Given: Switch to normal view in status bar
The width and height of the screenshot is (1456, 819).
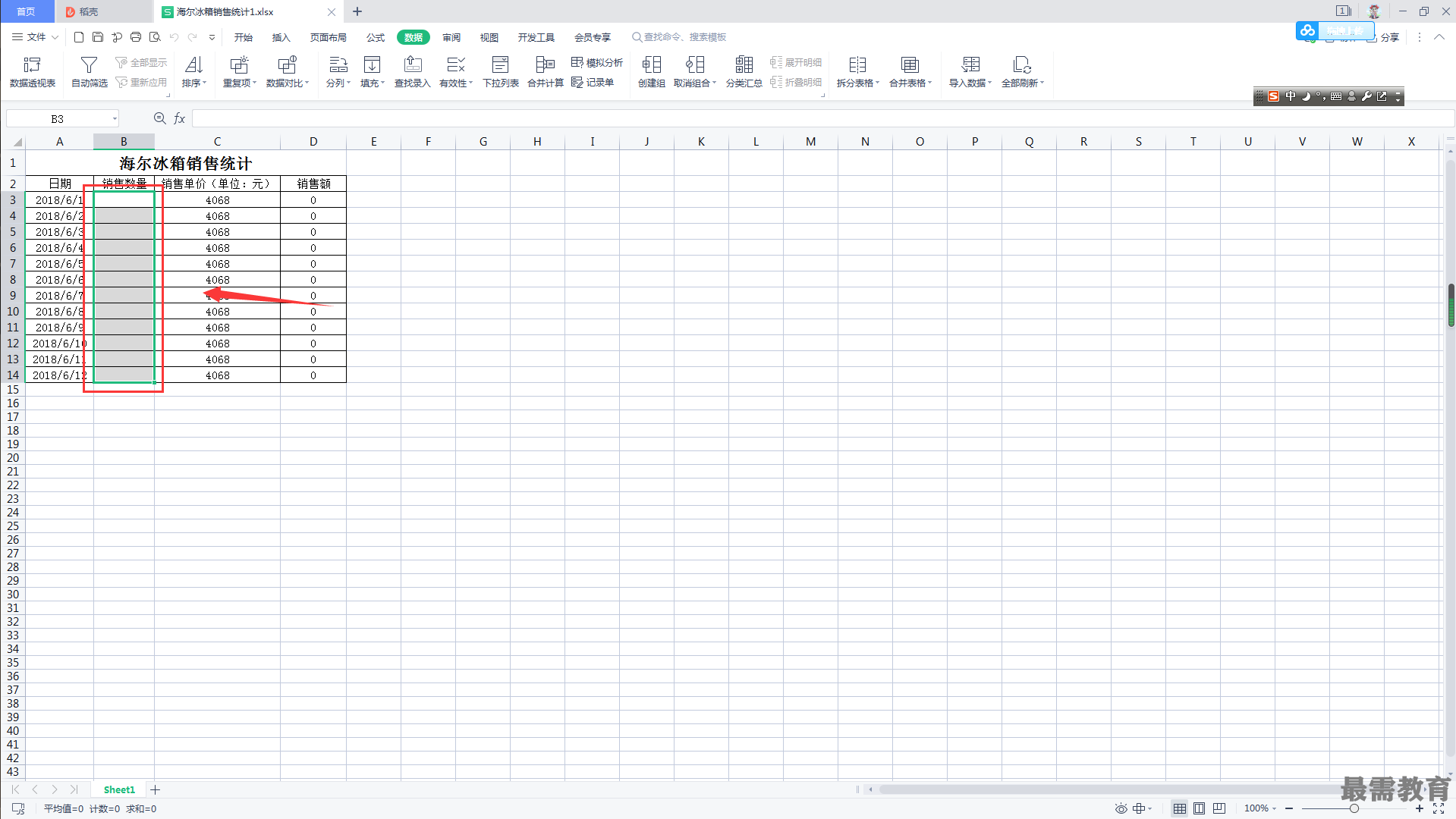Looking at the screenshot, I should click(x=1179, y=808).
